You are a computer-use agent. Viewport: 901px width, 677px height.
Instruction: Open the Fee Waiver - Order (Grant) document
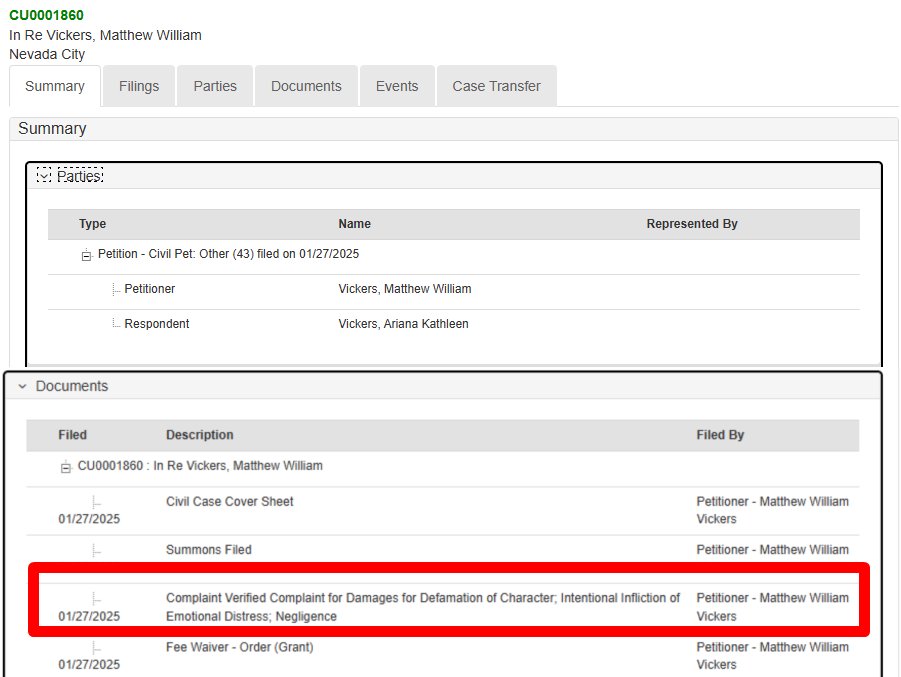(240, 647)
